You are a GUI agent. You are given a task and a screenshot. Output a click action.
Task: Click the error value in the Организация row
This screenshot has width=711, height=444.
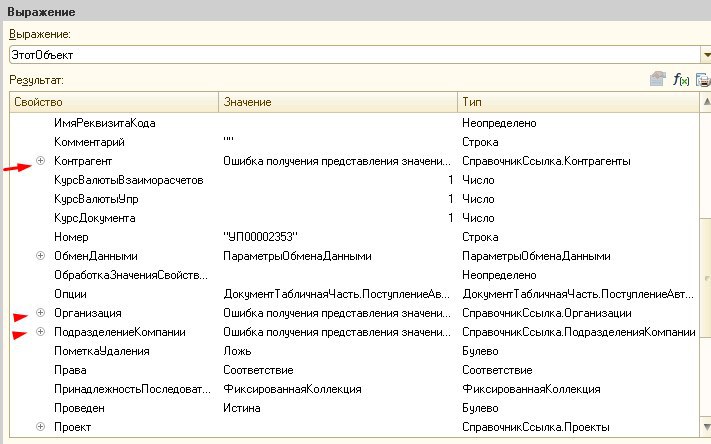click(337, 313)
